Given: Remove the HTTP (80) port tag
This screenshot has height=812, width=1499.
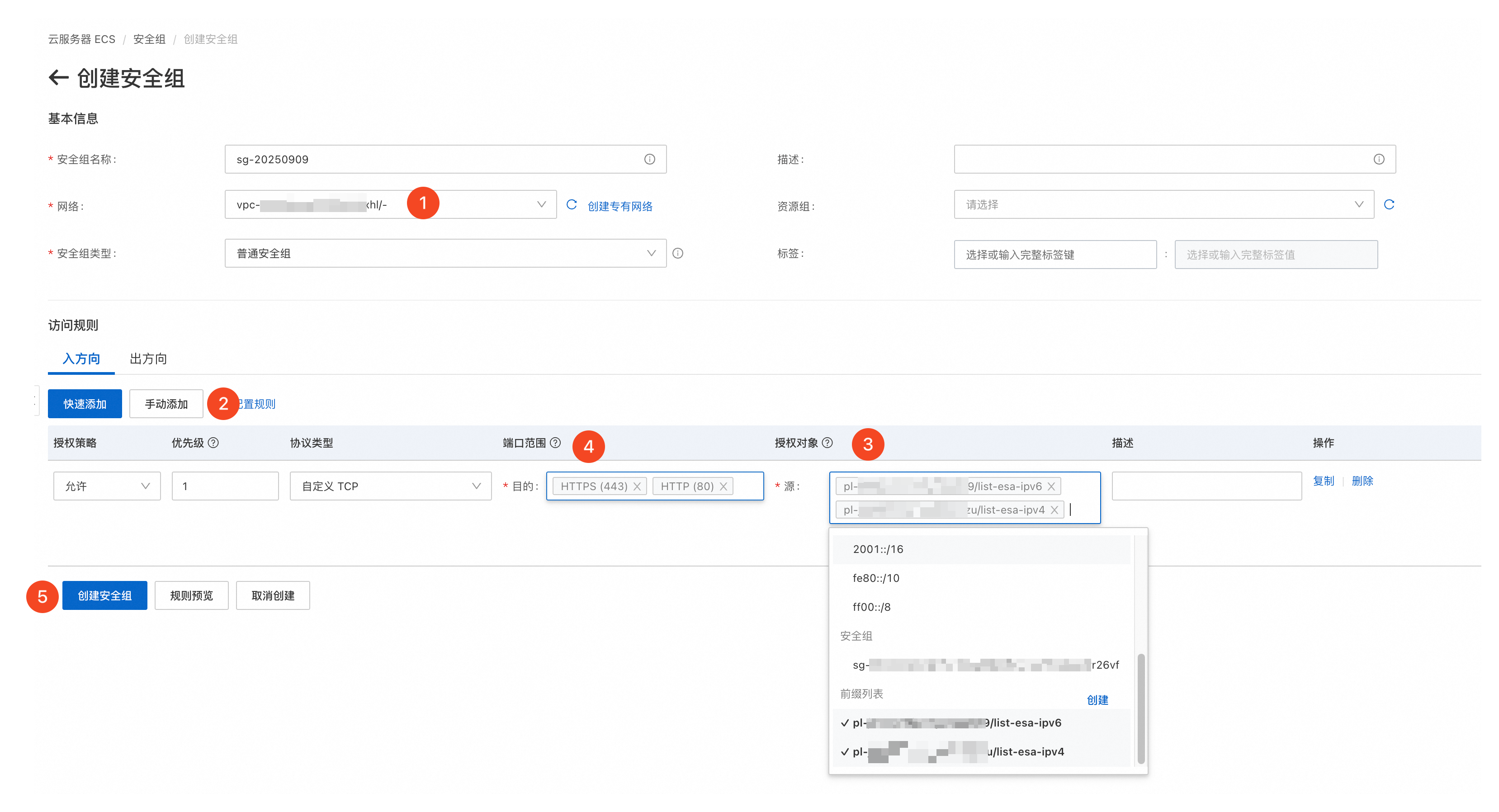Looking at the screenshot, I should click(x=723, y=487).
